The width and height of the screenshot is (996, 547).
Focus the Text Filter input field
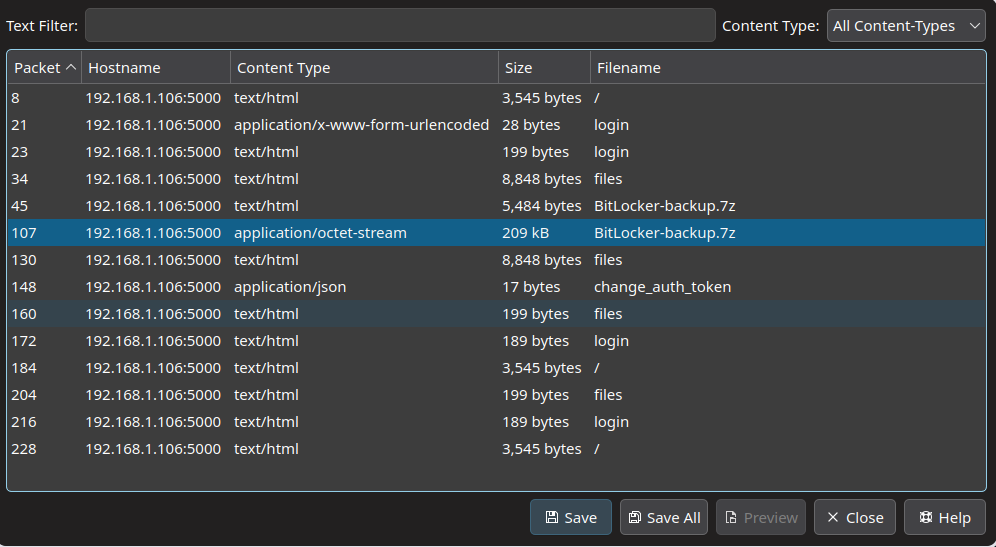tap(400, 26)
